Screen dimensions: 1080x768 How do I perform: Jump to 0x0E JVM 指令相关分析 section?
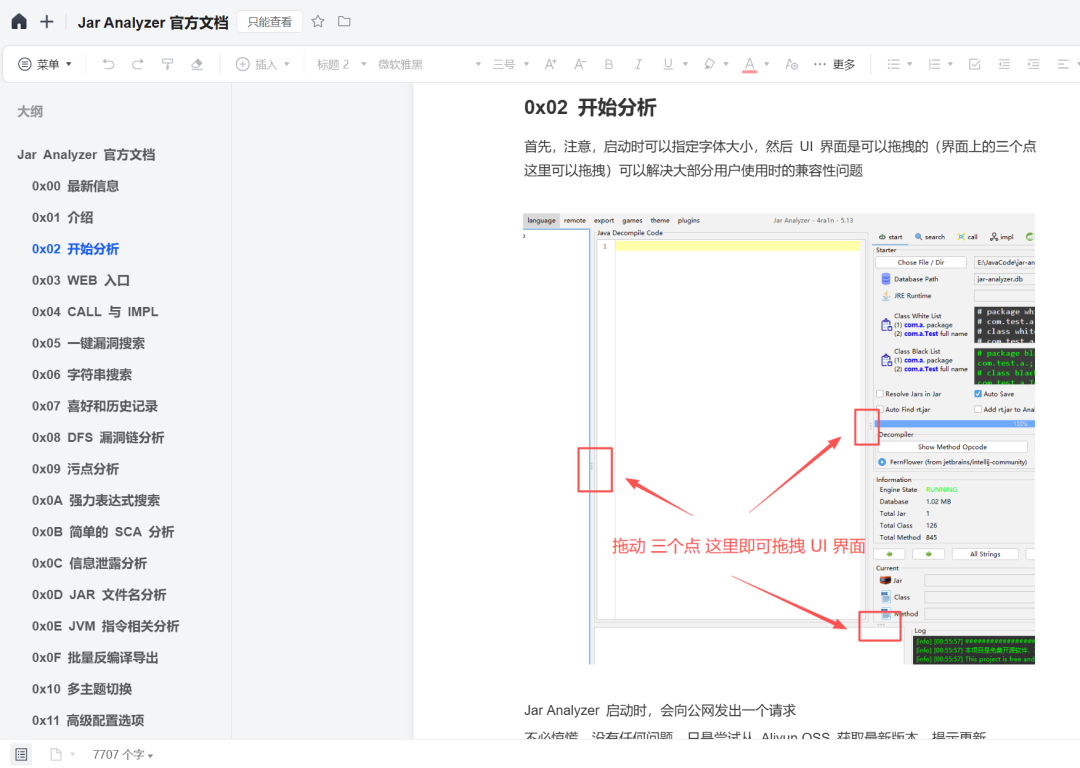(x=105, y=626)
